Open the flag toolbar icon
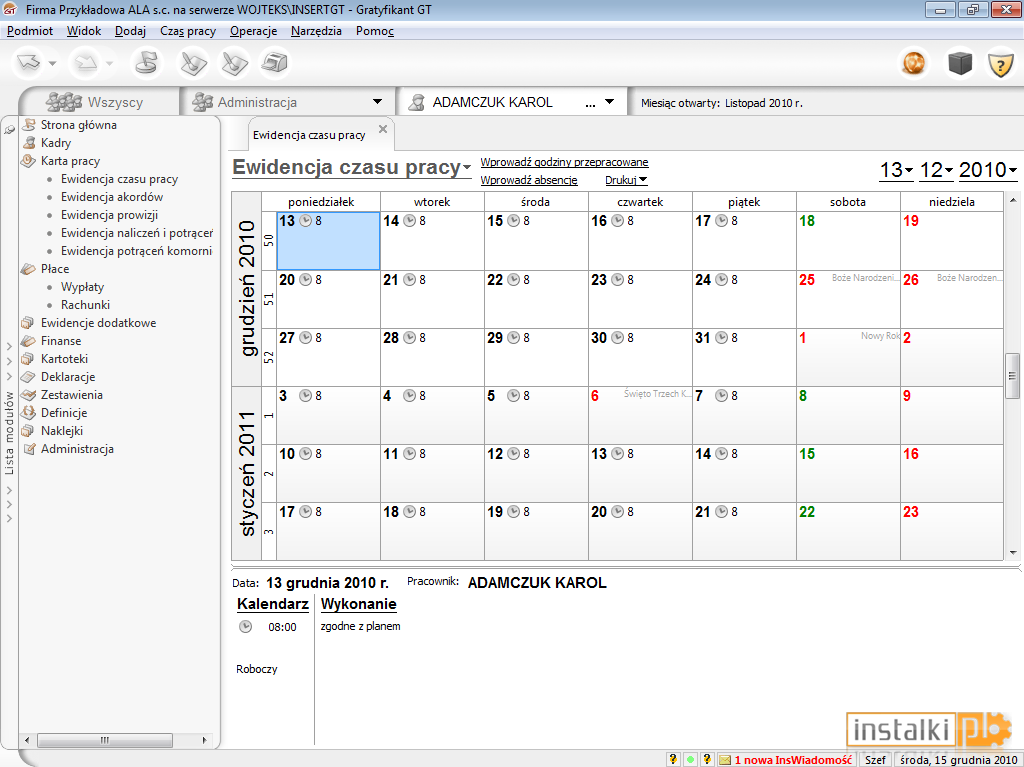The width and height of the screenshot is (1024, 767). (146, 63)
